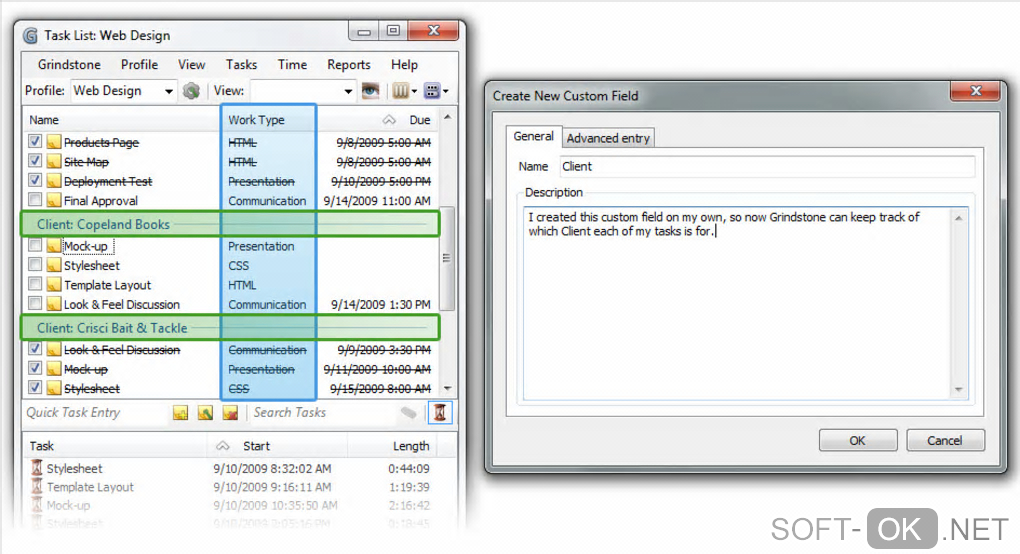Click Cancel in Create New Custom Field dialog
The height and width of the screenshot is (554, 1020).
[945, 440]
